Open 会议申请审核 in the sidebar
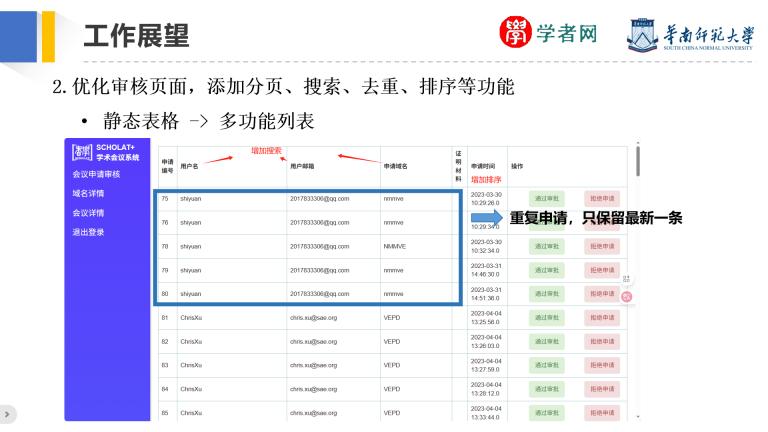The height and width of the screenshot is (432, 768). (x=96, y=175)
